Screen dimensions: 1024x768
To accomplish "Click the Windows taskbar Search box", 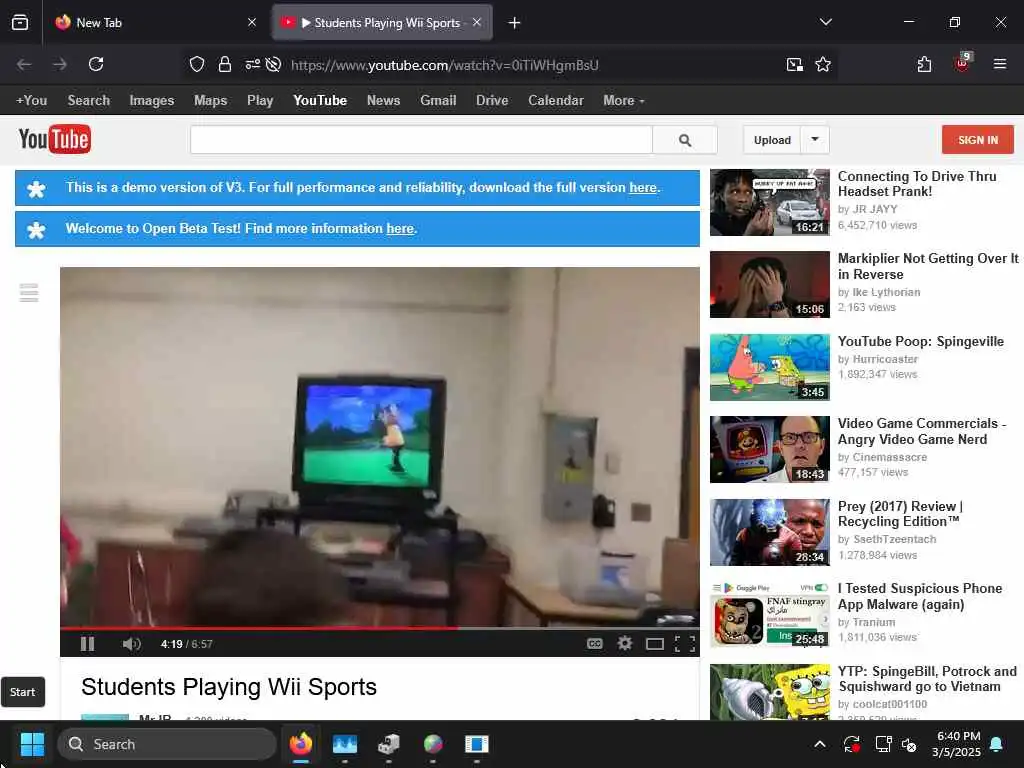I will (x=167, y=744).
